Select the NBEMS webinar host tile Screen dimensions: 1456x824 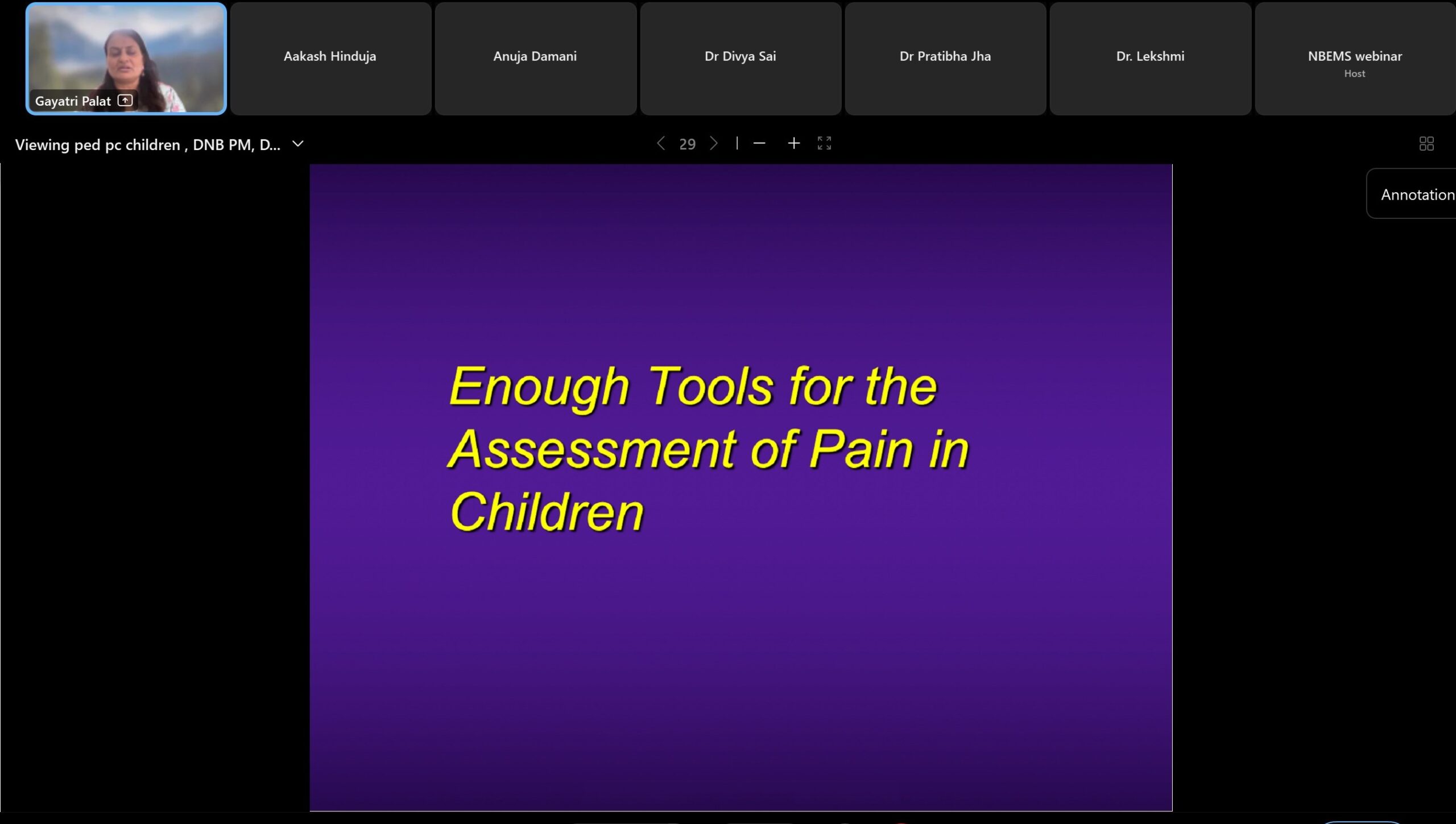pos(1354,57)
